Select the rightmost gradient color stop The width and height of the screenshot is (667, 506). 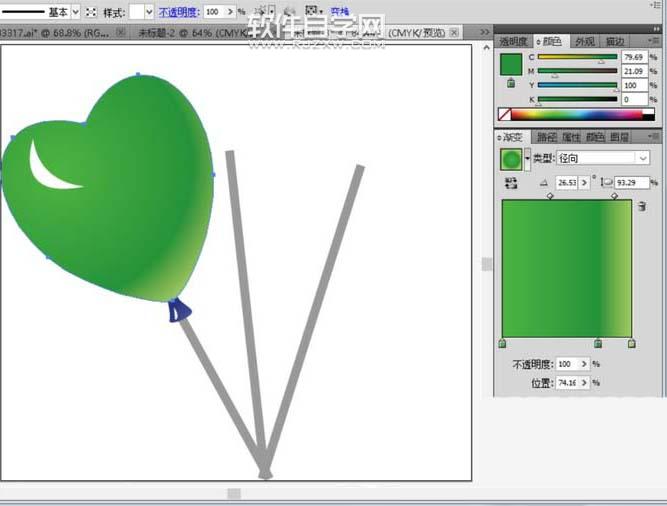pos(632,344)
